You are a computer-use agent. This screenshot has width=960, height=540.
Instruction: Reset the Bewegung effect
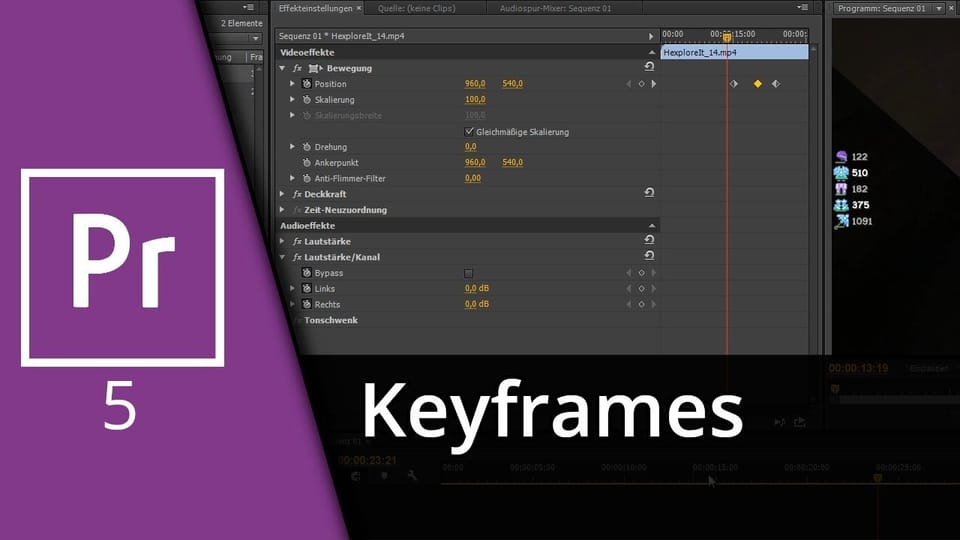[x=649, y=66]
